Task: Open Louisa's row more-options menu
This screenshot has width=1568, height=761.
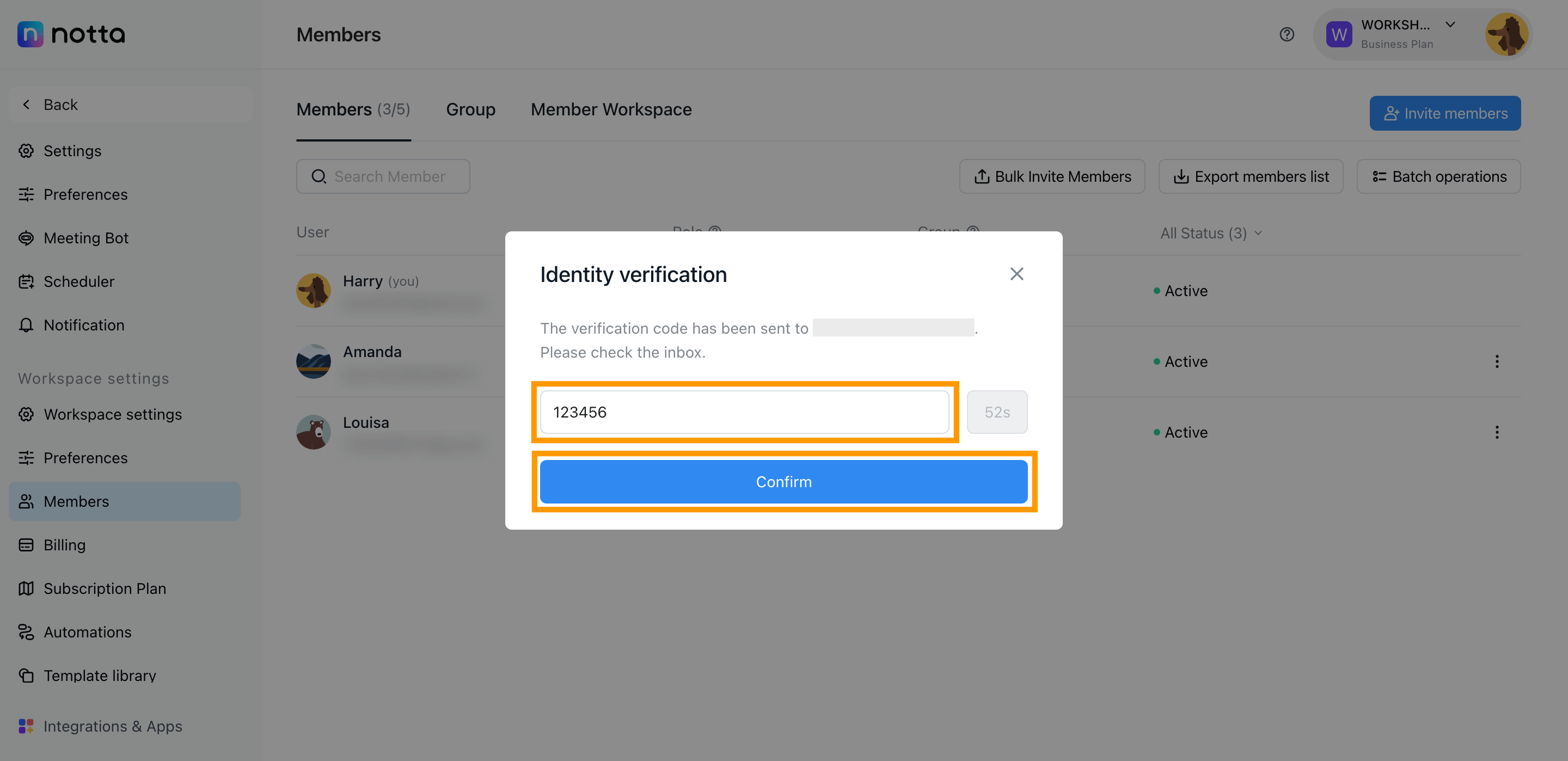Action: pyautogui.click(x=1497, y=432)
